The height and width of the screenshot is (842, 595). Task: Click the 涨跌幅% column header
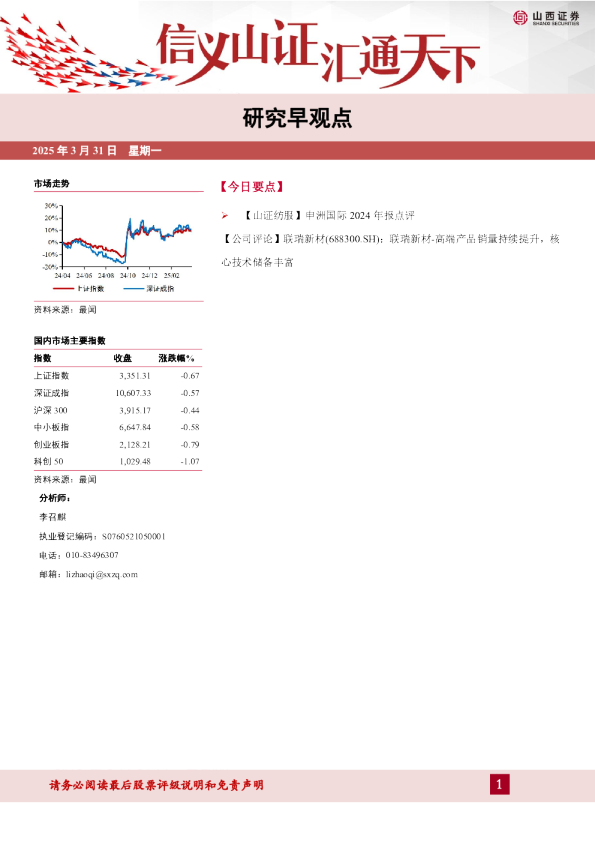[x=176, y=358]
